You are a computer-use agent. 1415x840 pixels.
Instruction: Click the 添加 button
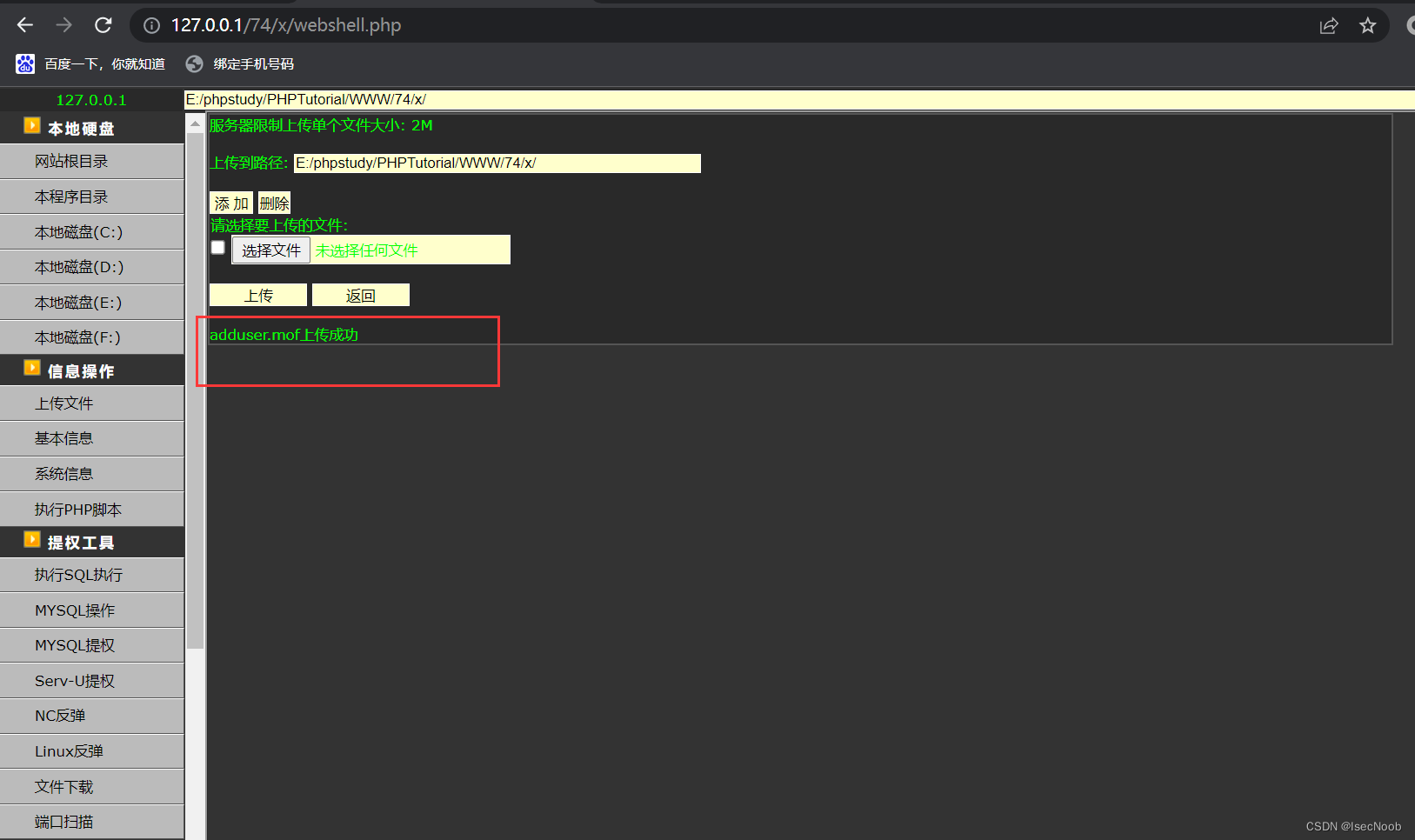pyautogui.click(x=231, y=203)
